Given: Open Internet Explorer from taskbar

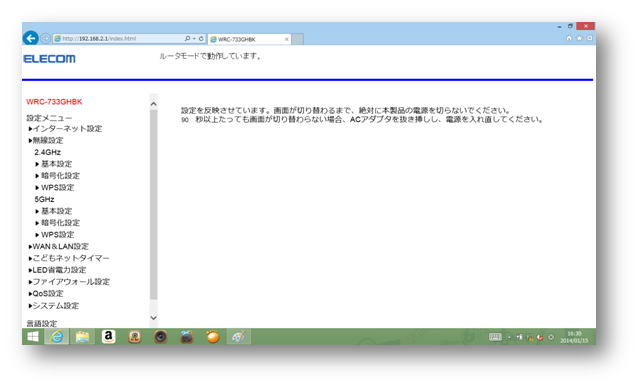Looking at the screenshot, I should tap(57, 337).
